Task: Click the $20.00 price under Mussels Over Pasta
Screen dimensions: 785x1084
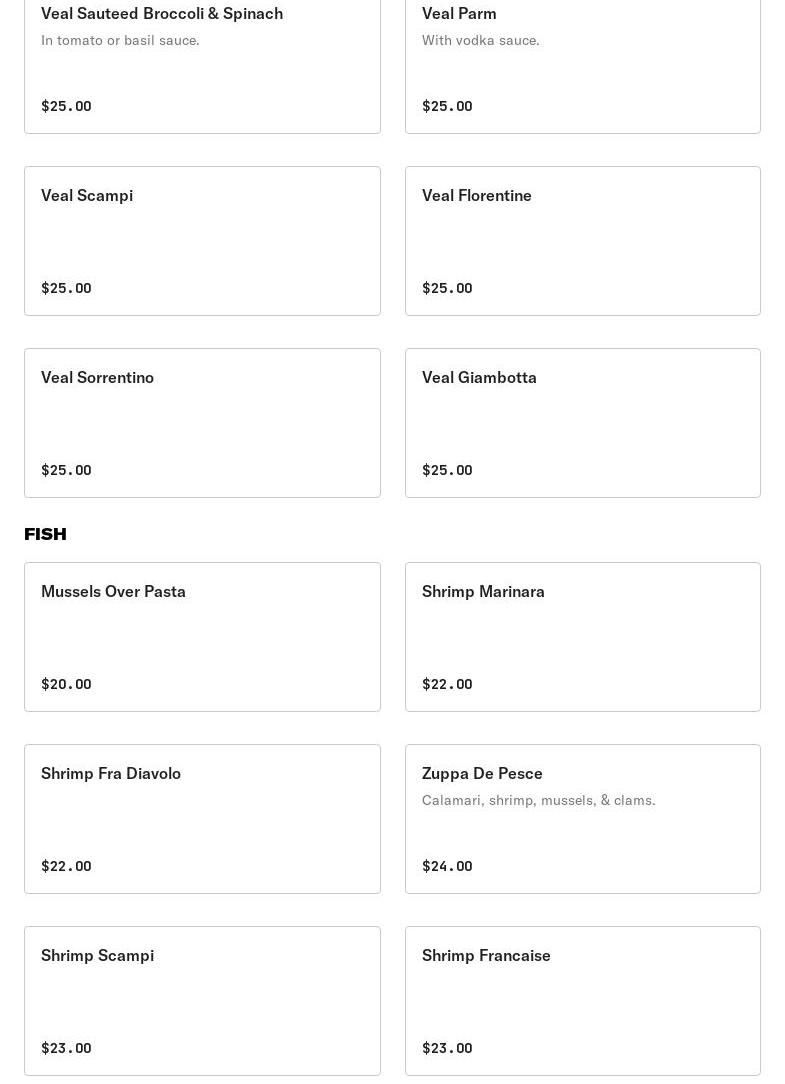Action: (x=66, y=684)
